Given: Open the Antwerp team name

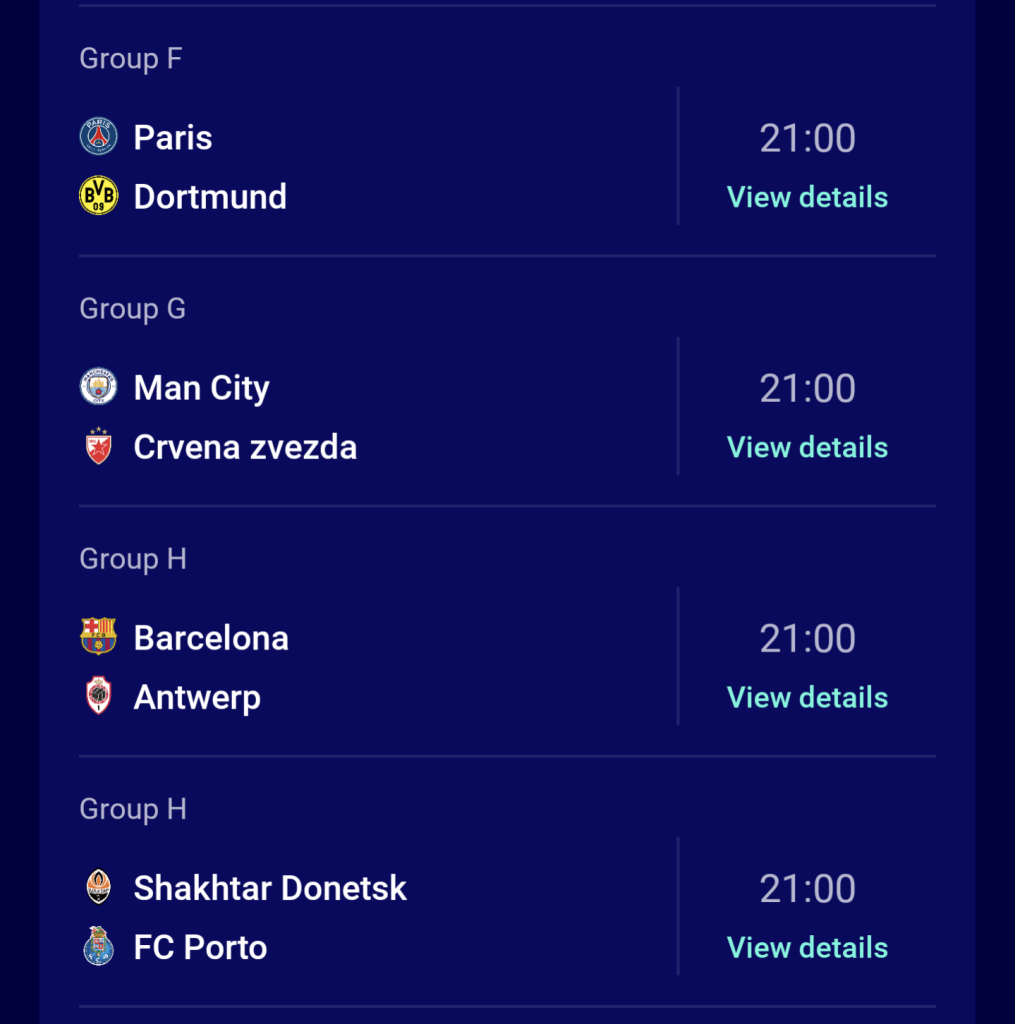Looking at the screenshot, I should coord(197,697).
